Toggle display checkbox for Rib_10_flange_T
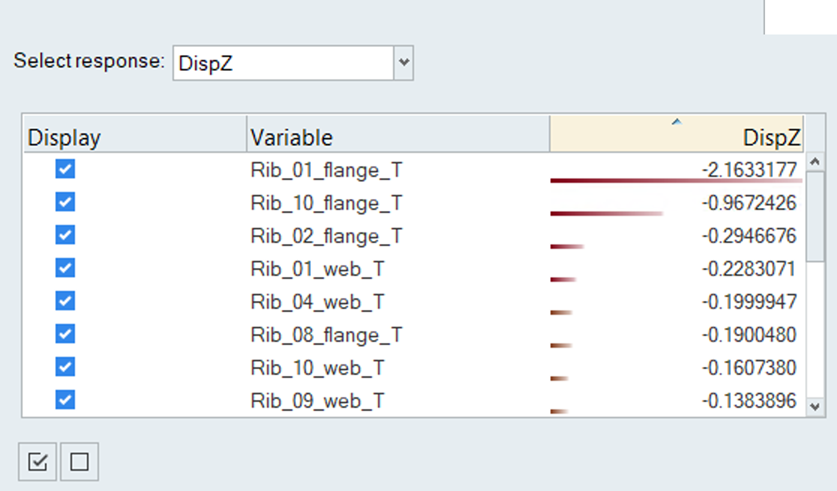Viewport: 837px width, 491px height. (66, 203)
